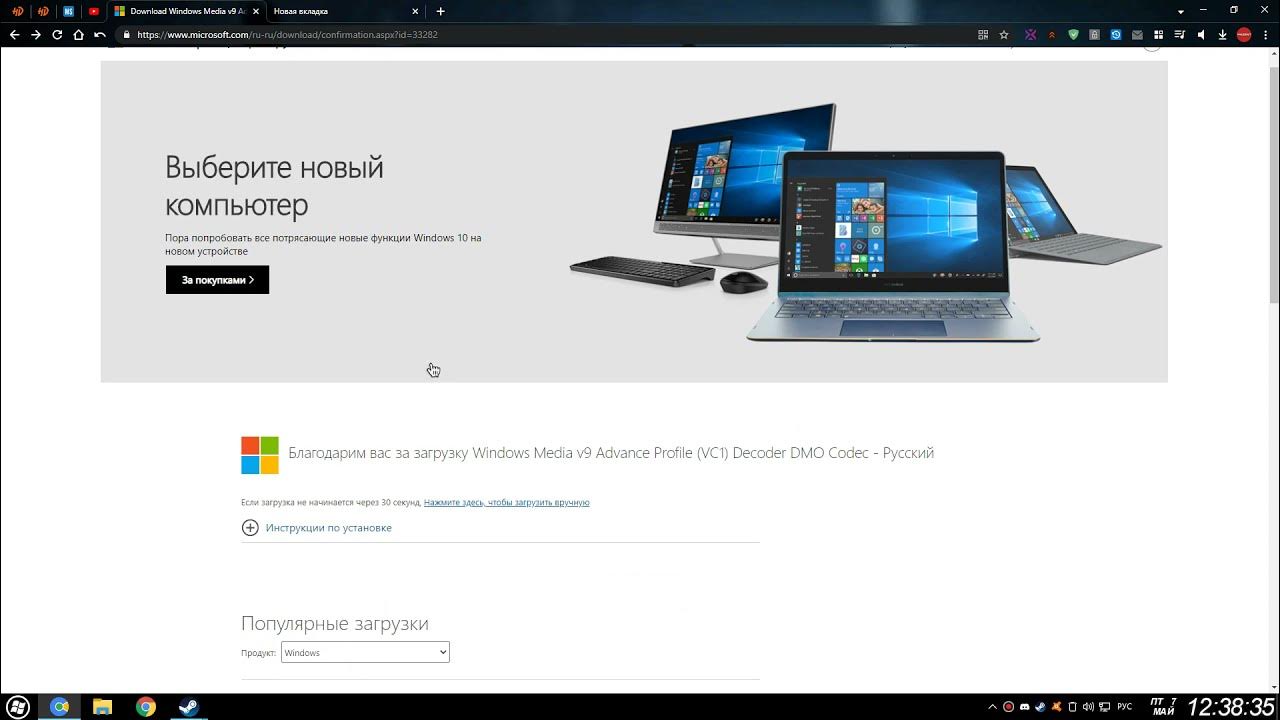The width and height of the screenshot is (1280, 720).
Task: Open the pinned YouTube tab
Action: (x=94, y=11)
